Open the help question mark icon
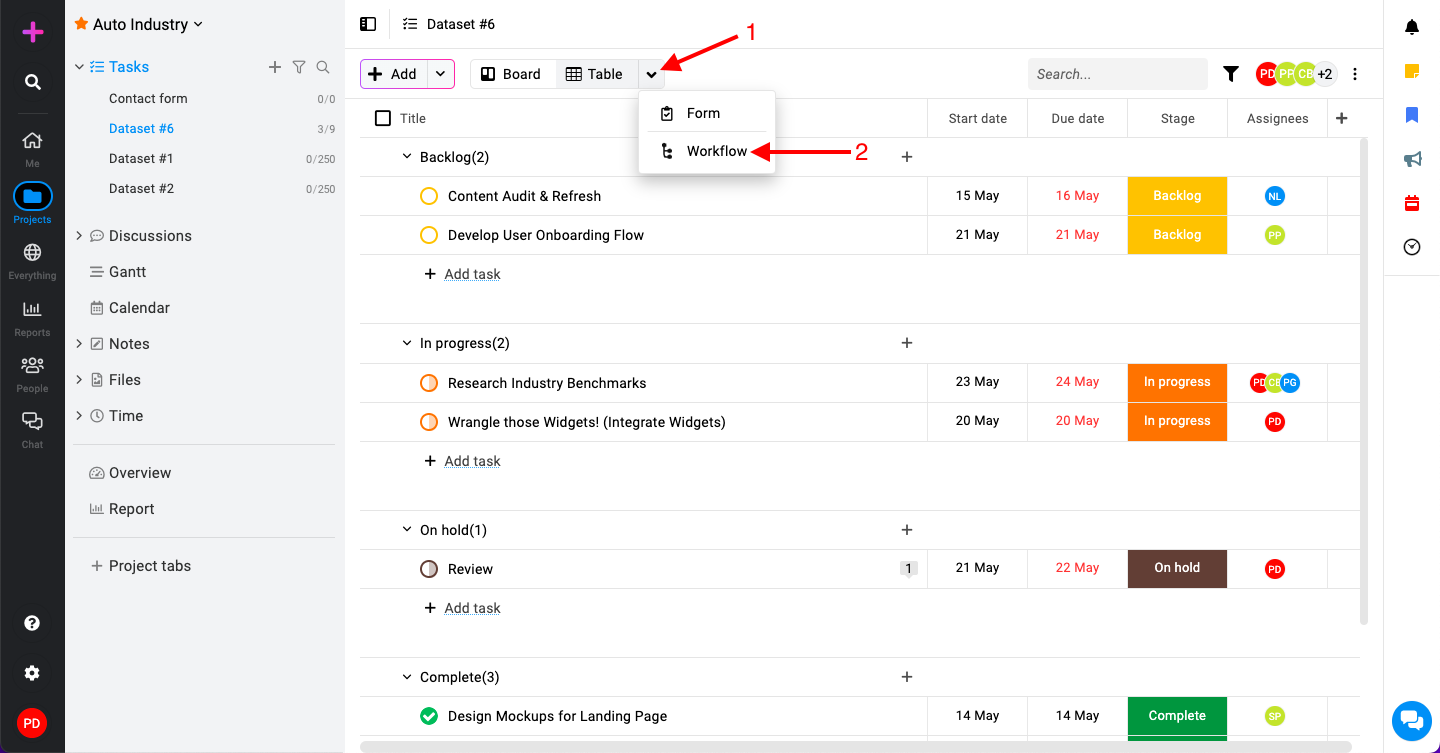Viewport: 1440px width, 753px height. coord(32,623)
